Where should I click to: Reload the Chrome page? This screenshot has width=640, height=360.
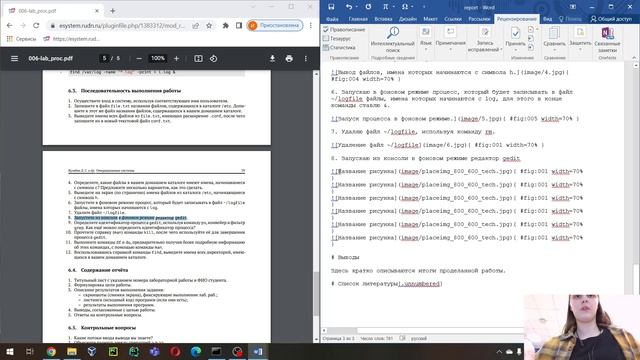coord(36,25)
